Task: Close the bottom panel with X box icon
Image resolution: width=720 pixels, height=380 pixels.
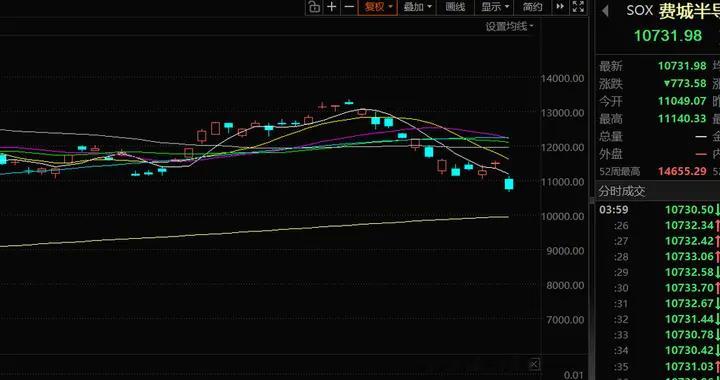Action: tap(534, 364)
